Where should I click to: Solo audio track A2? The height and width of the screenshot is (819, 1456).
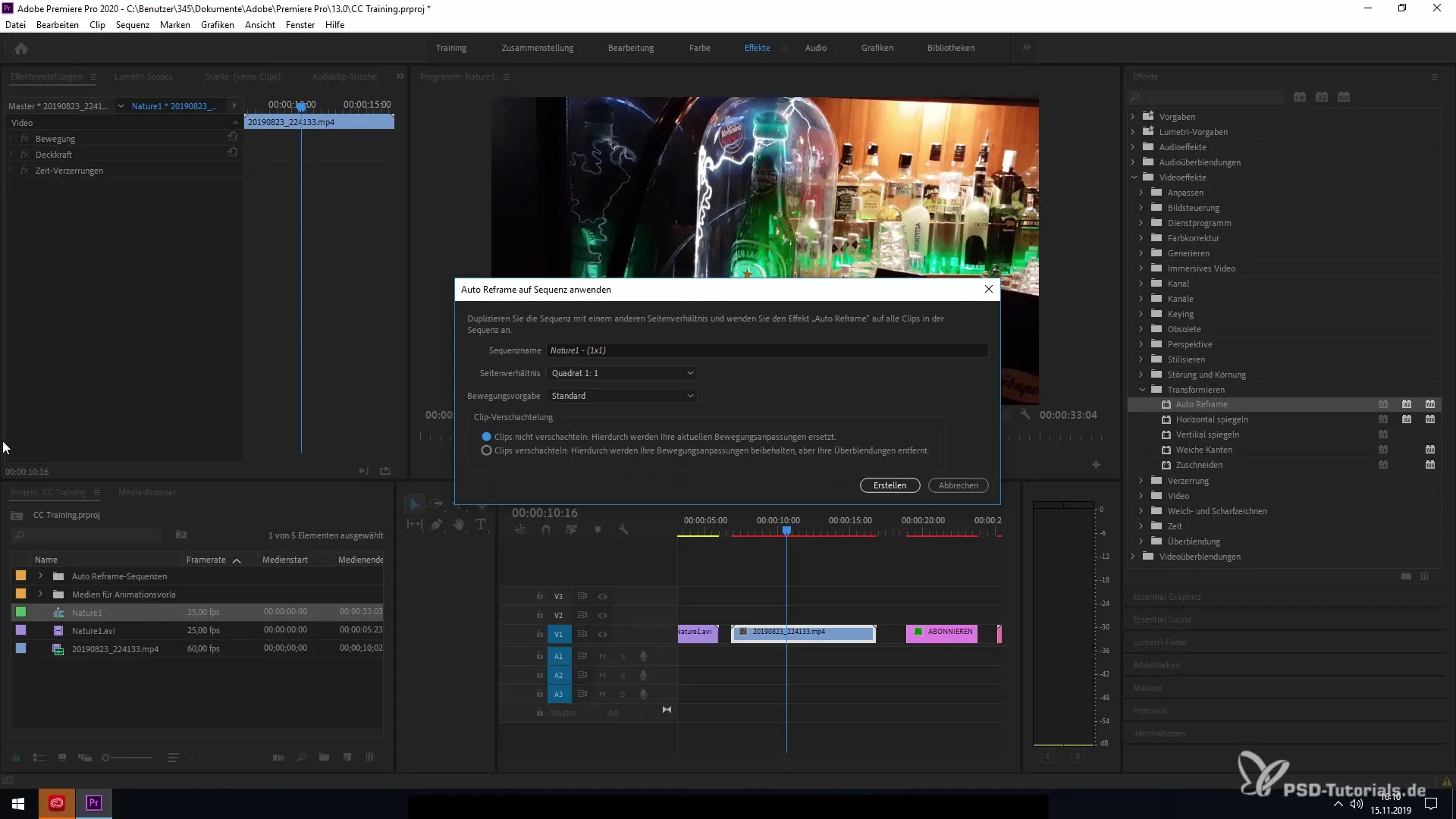click(x=623, y=676)
